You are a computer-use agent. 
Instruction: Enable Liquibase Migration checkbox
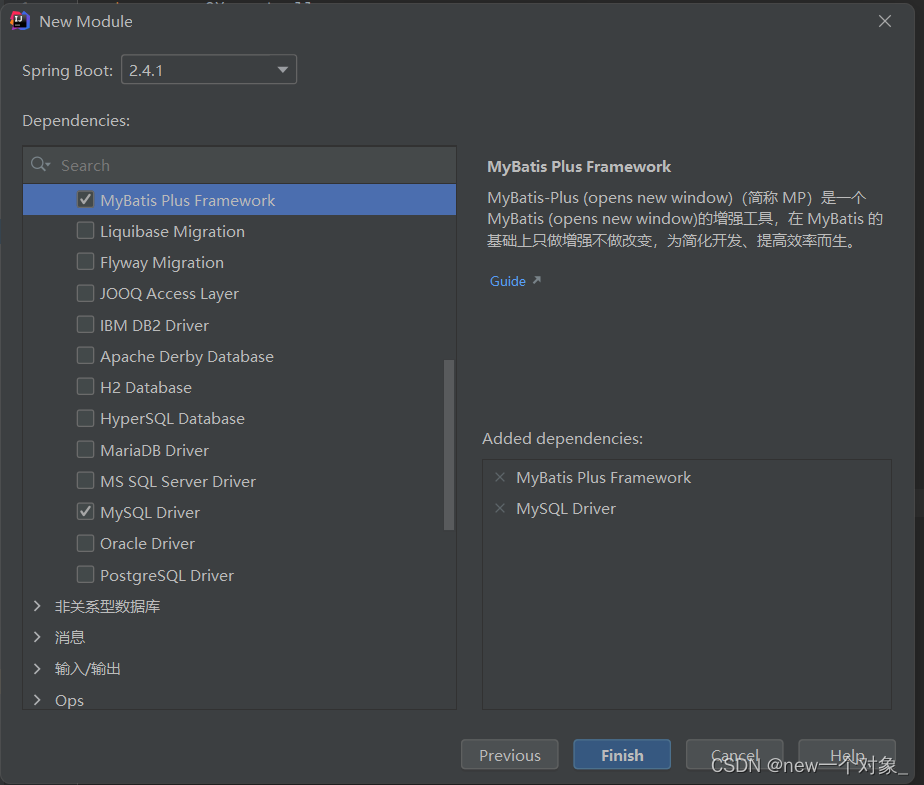point(85,231)
